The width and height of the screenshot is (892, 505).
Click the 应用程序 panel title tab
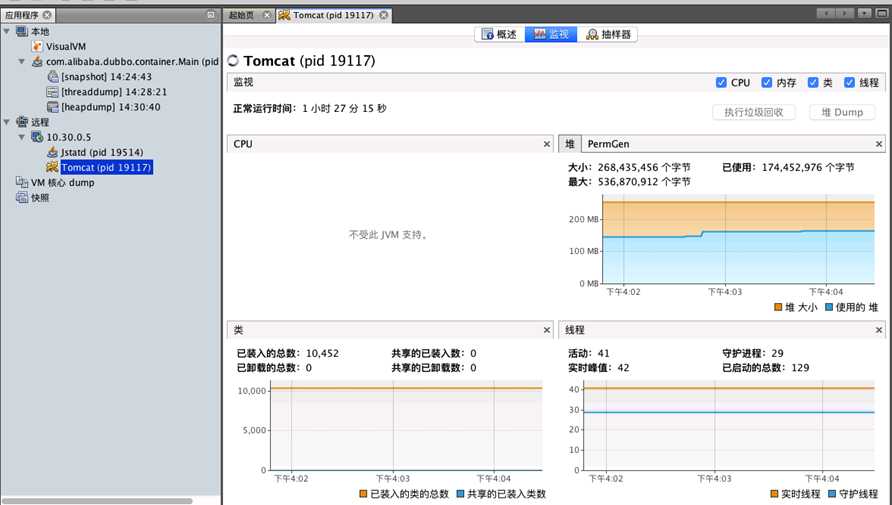click(x=27, y=15)
